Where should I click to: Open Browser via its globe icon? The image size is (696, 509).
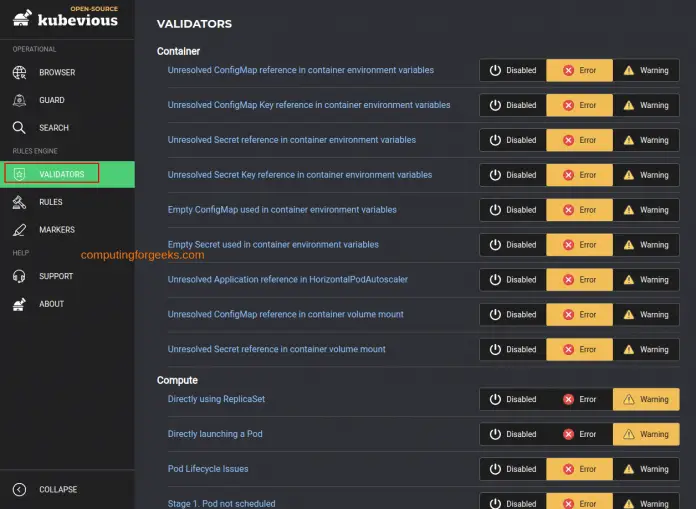[19, 73]
